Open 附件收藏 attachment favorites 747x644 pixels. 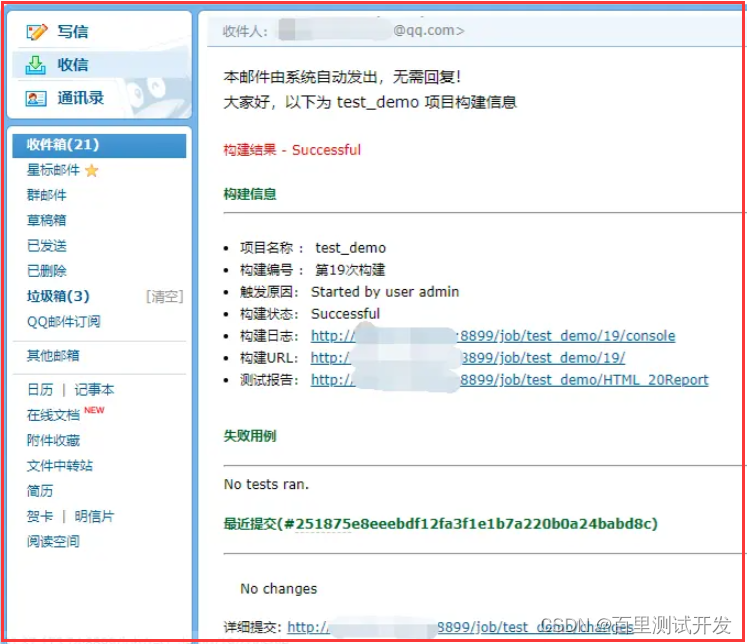click(x=53, y=440)
